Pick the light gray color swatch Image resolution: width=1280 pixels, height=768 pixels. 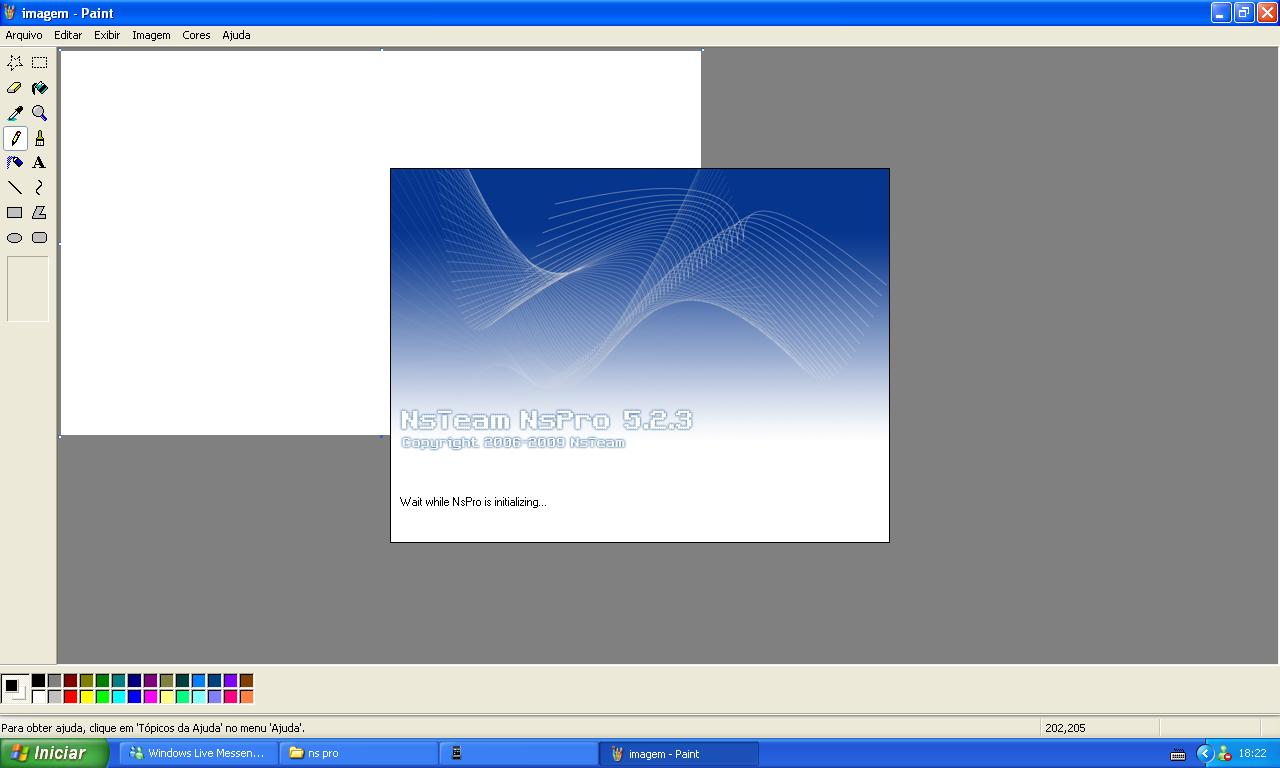pos(54,697)
